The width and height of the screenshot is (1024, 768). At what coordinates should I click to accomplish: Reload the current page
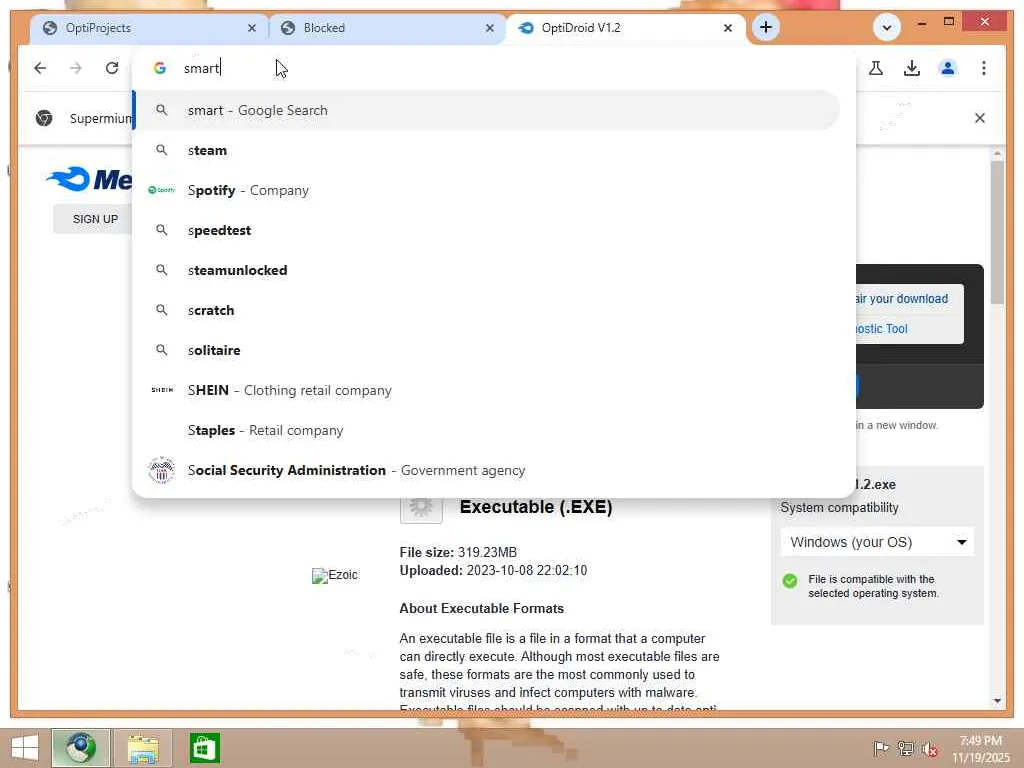click(x=112, y=68)
